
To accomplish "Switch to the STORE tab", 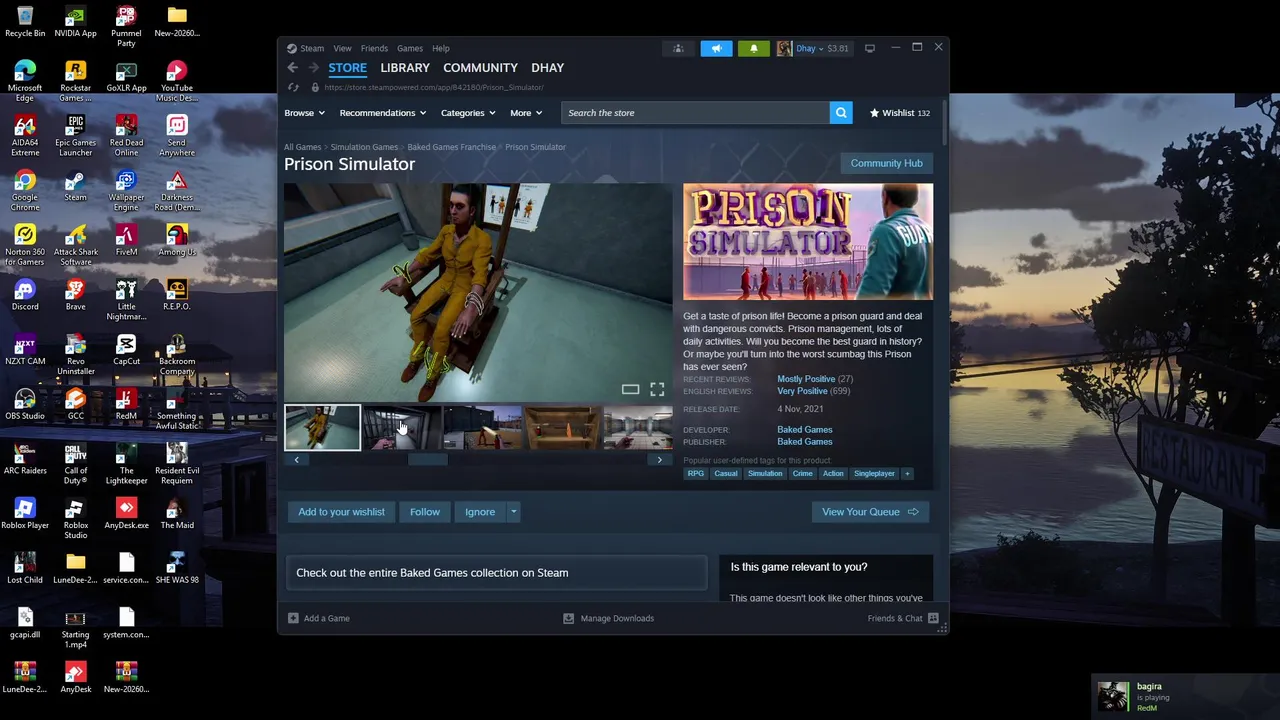I will (x=348, y=68).
